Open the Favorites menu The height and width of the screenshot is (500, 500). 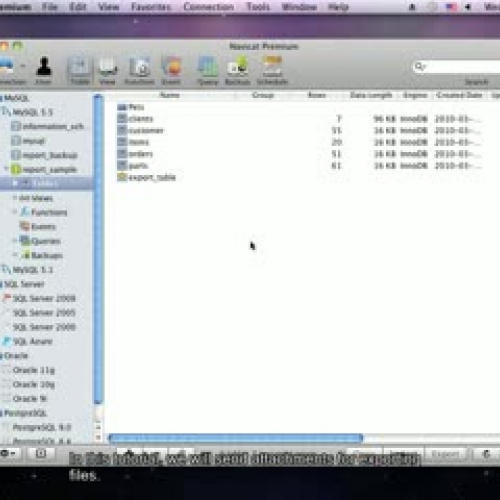pyautogui.click(x=151, y=7)
